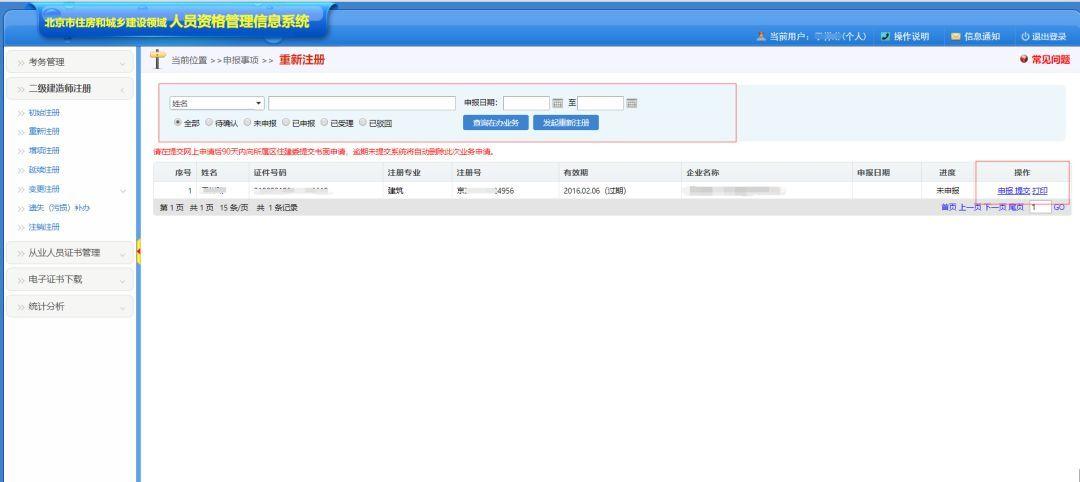Click the current user person icon

(761, 36)
